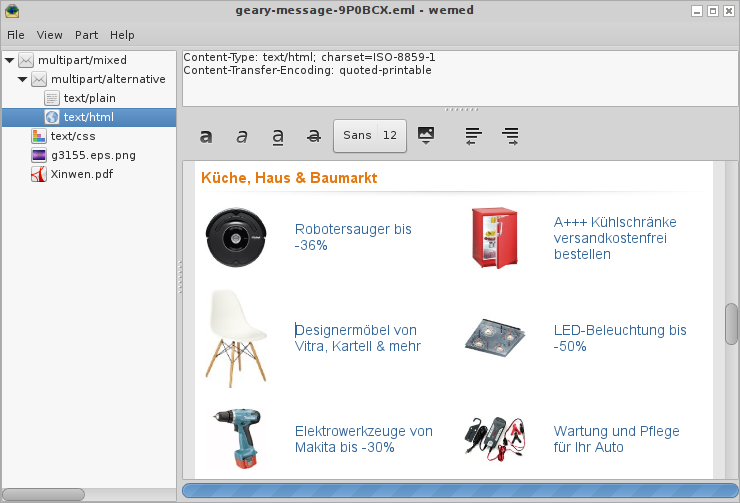Select the text/plain part
740x503 pixels.
click(x=89, y=98)
